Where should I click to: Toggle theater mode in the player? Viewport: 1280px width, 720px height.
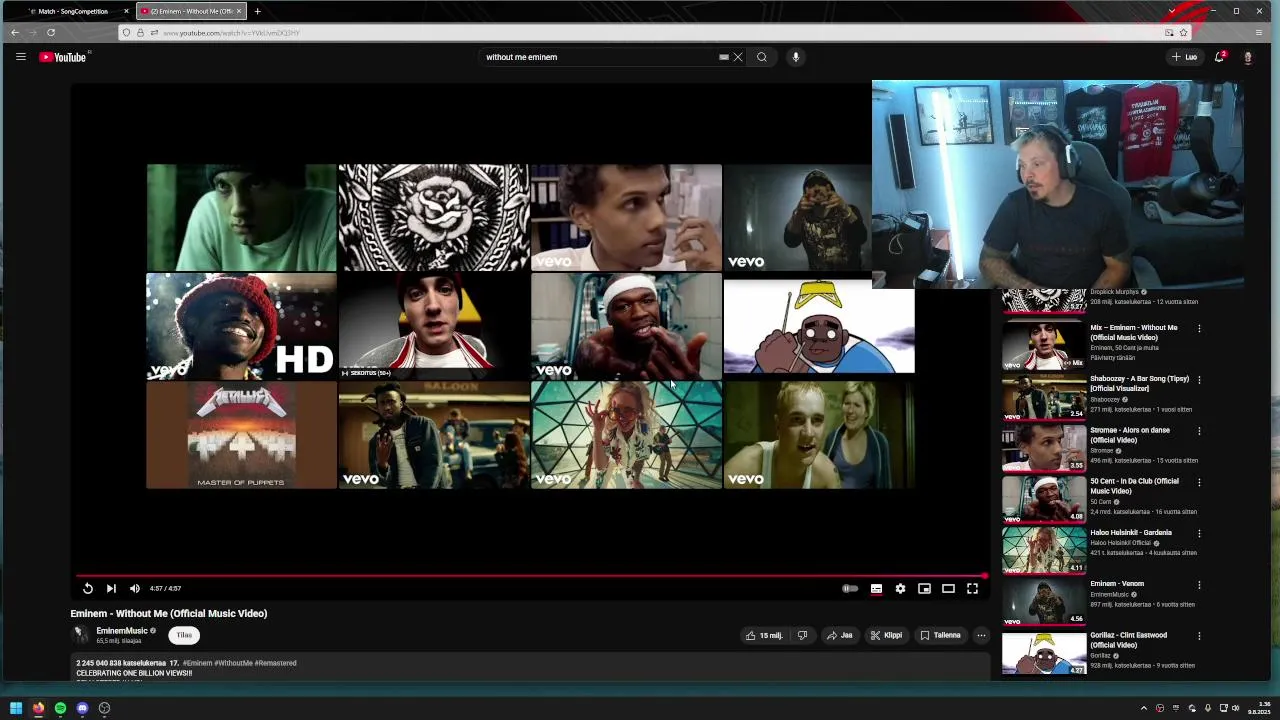click(x=948, y=589)
